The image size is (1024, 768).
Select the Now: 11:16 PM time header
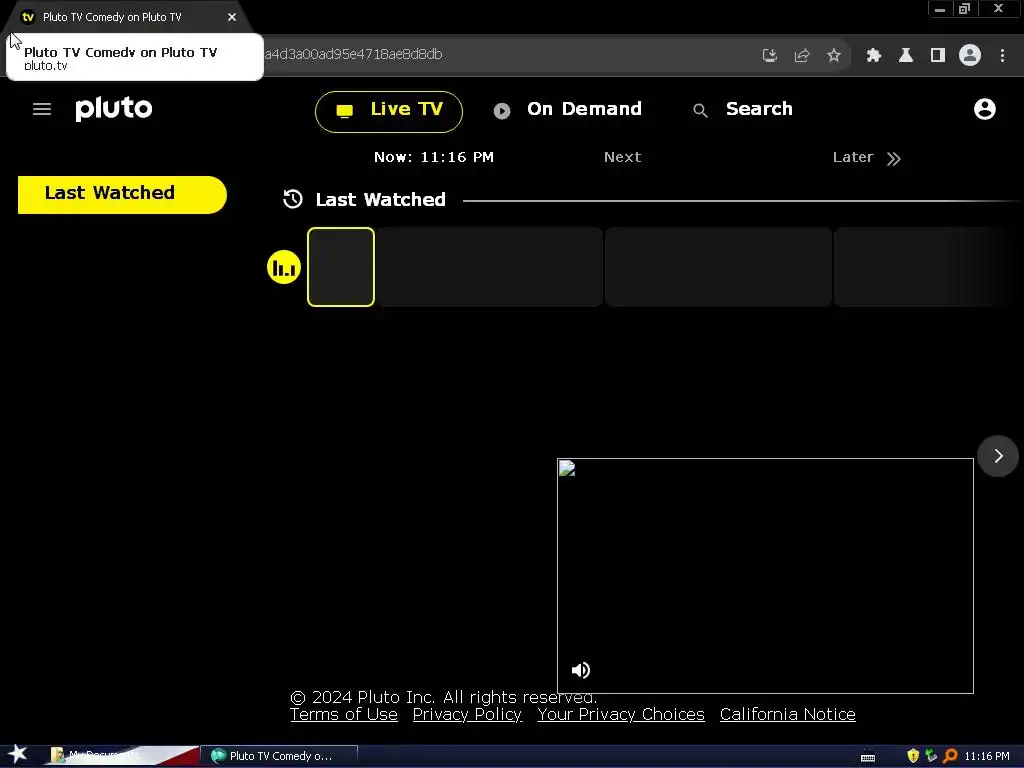point(434,157)
